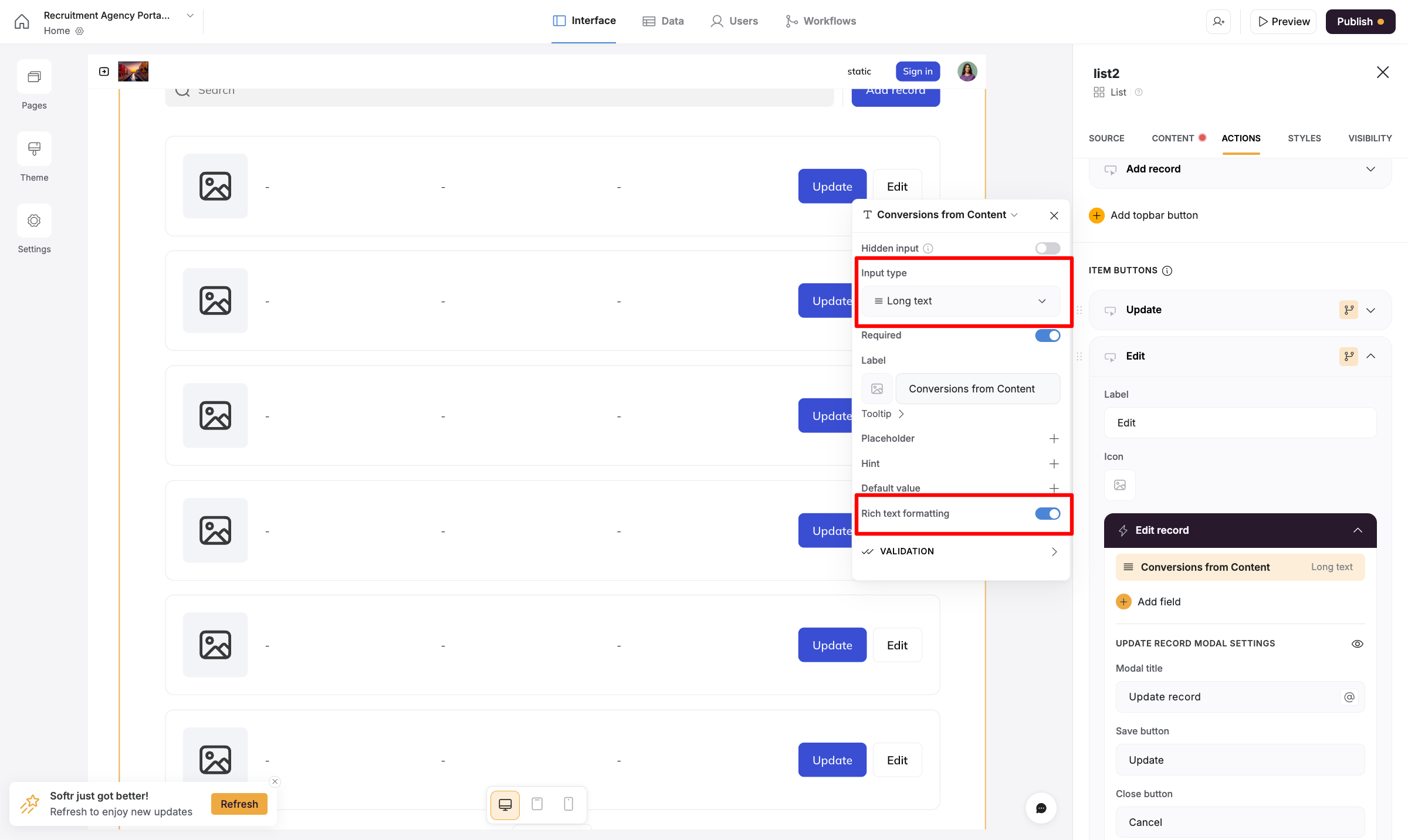Open the Settings gear in sidebar
This screenshot has width=1408, height=840.
(34, 221)
